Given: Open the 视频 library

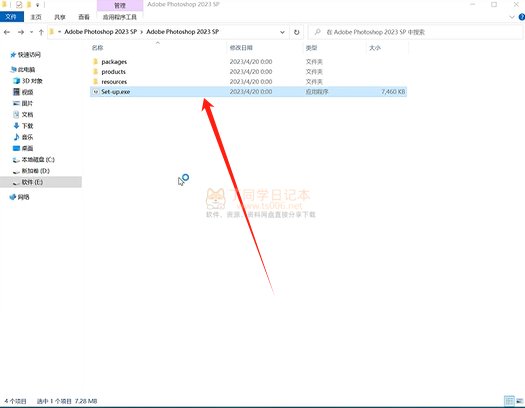Looking at the screenshot, I should tap(27, 92).
